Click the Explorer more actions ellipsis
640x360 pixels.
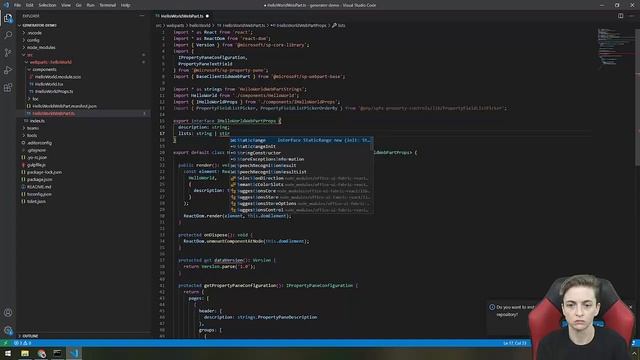pos(142,16)
